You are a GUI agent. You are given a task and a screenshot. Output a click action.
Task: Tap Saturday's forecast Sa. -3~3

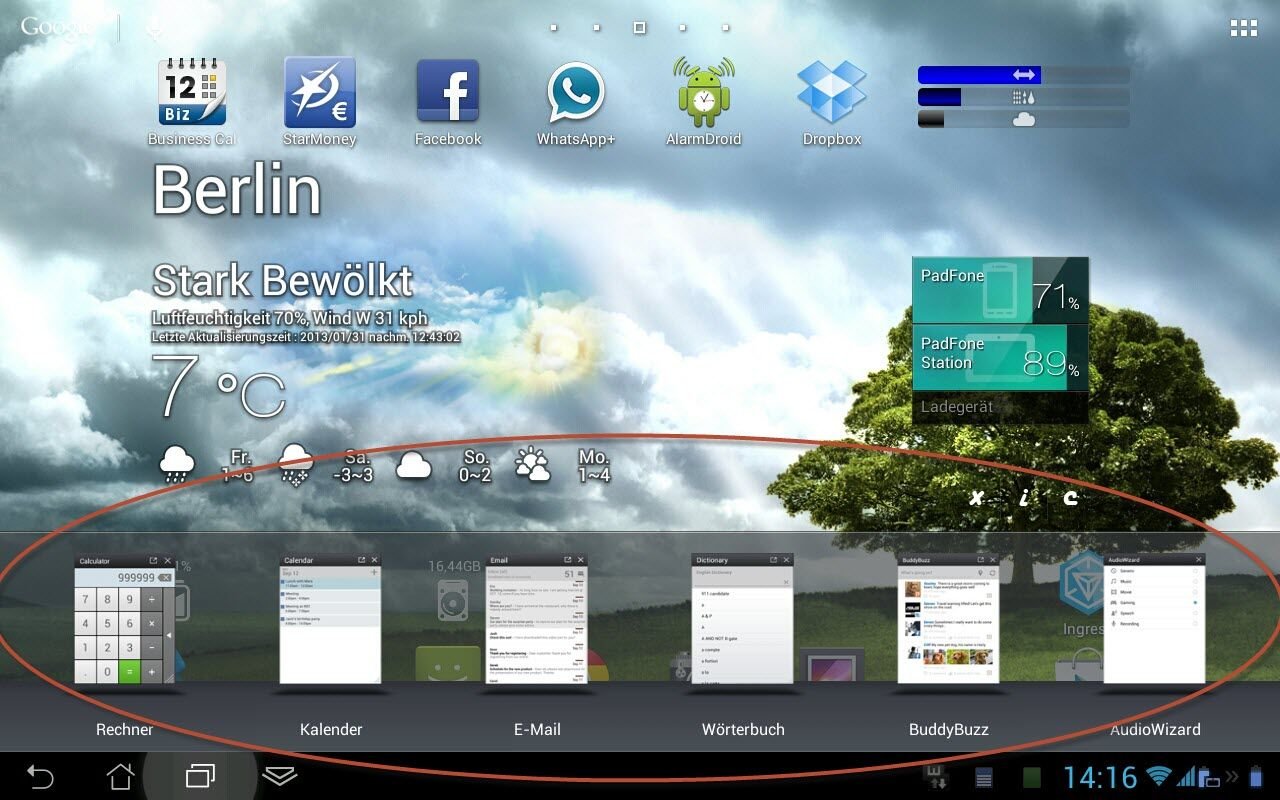[354, 466]
